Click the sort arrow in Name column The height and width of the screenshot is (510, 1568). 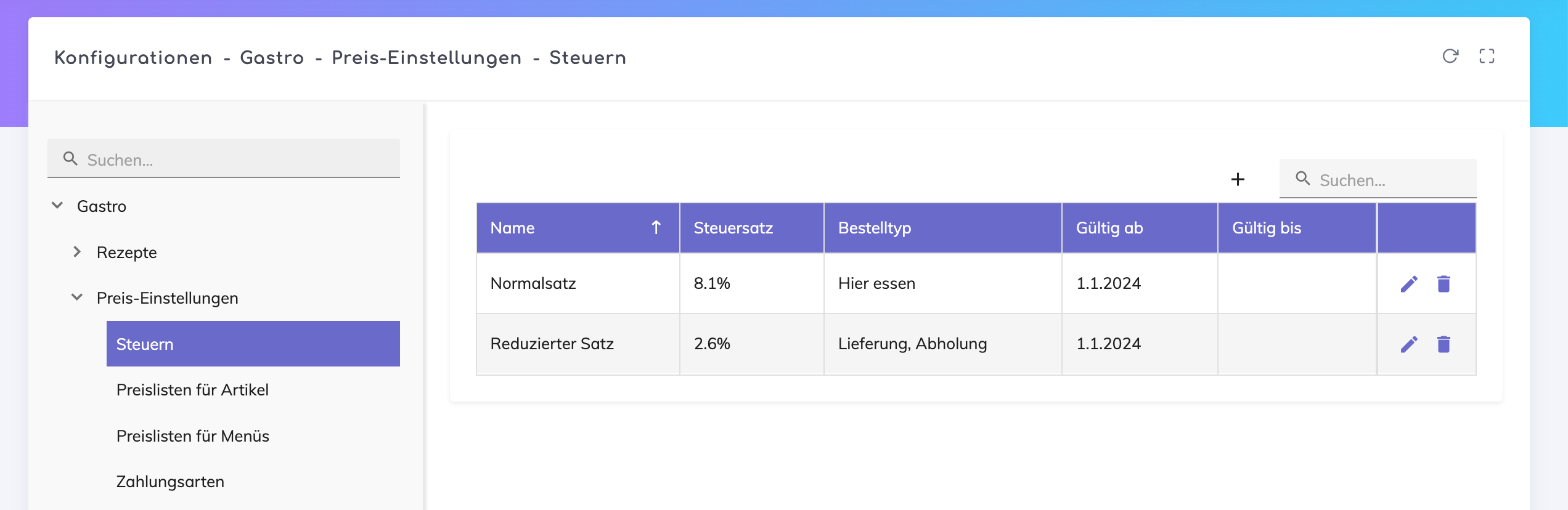(656, 228)
